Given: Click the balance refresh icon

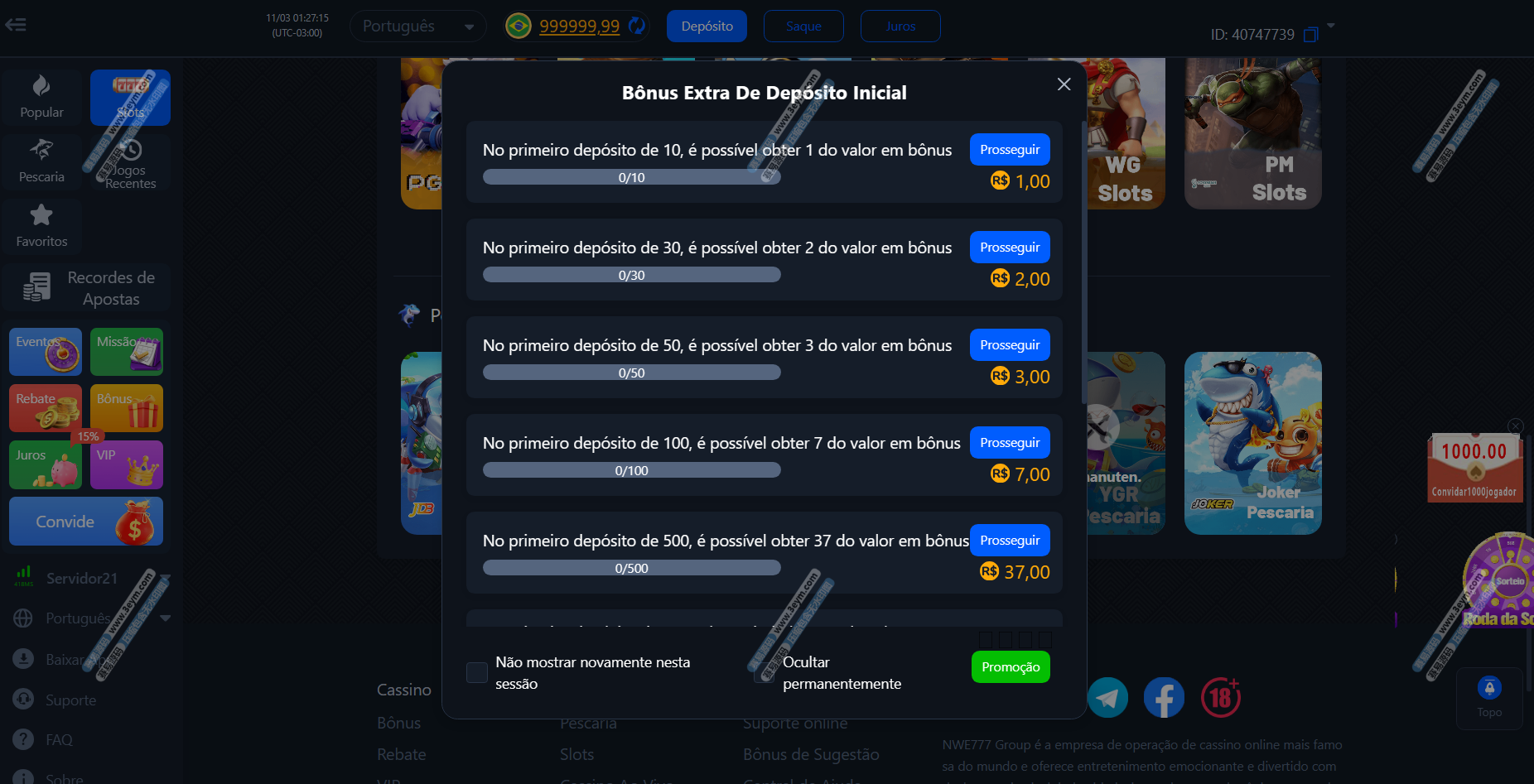Looking at the screenshot, I should pos(636,26).
